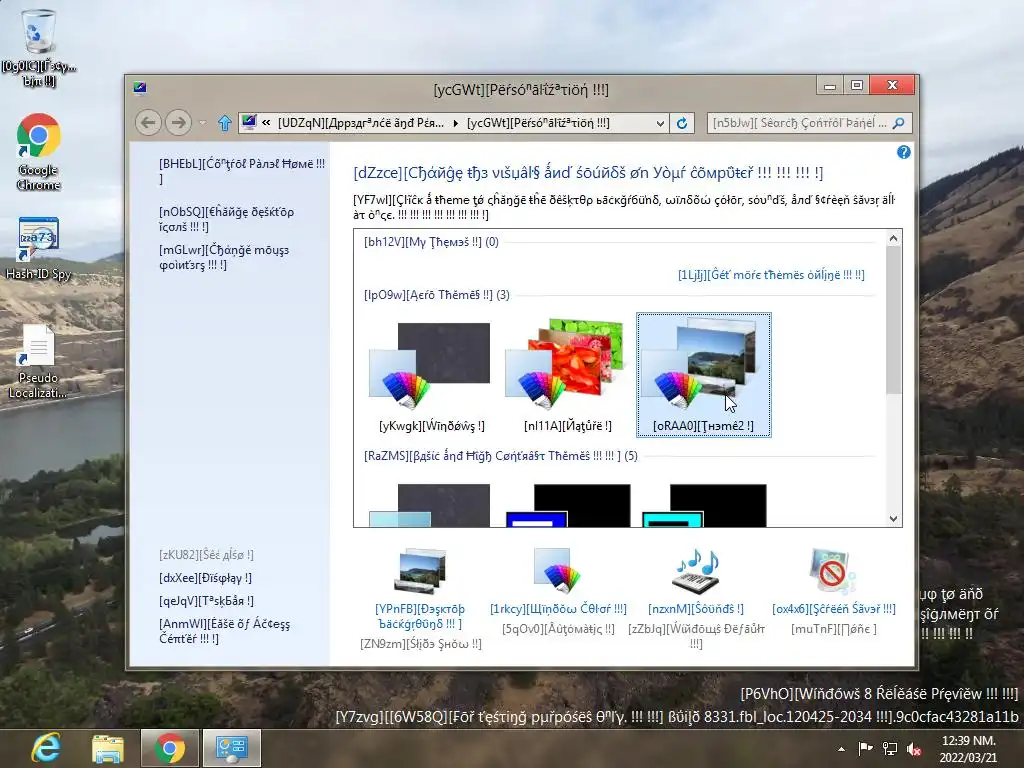Image resolution: width=1024 pixels, height=768 pixels.
Task: Click the Back navigation arrow
Action: coord(148,122)
